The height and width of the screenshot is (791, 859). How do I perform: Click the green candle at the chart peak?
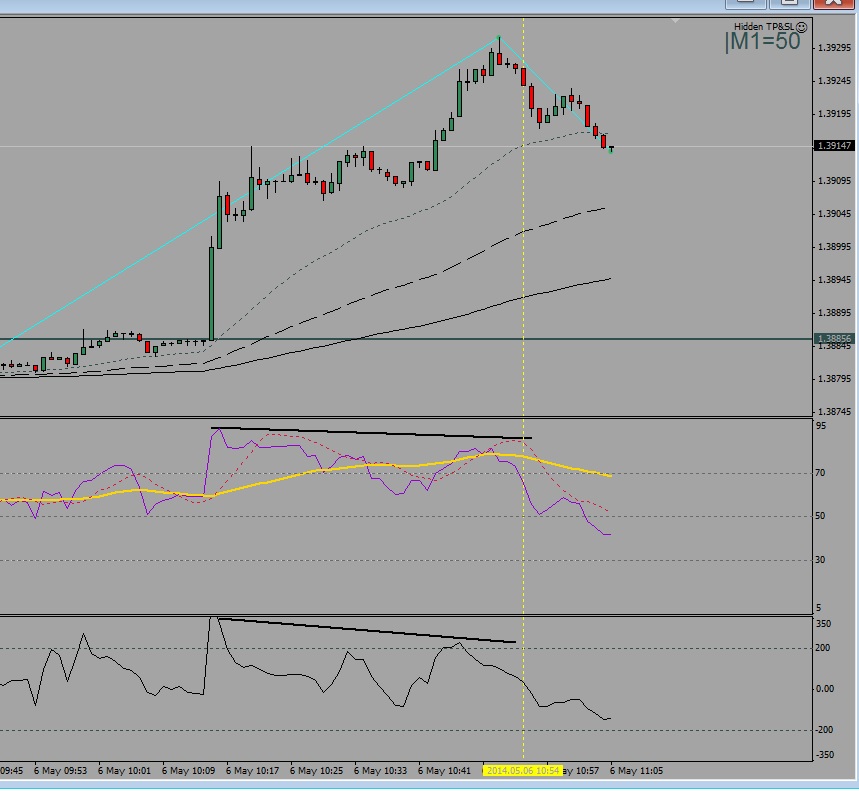[492, 64]
